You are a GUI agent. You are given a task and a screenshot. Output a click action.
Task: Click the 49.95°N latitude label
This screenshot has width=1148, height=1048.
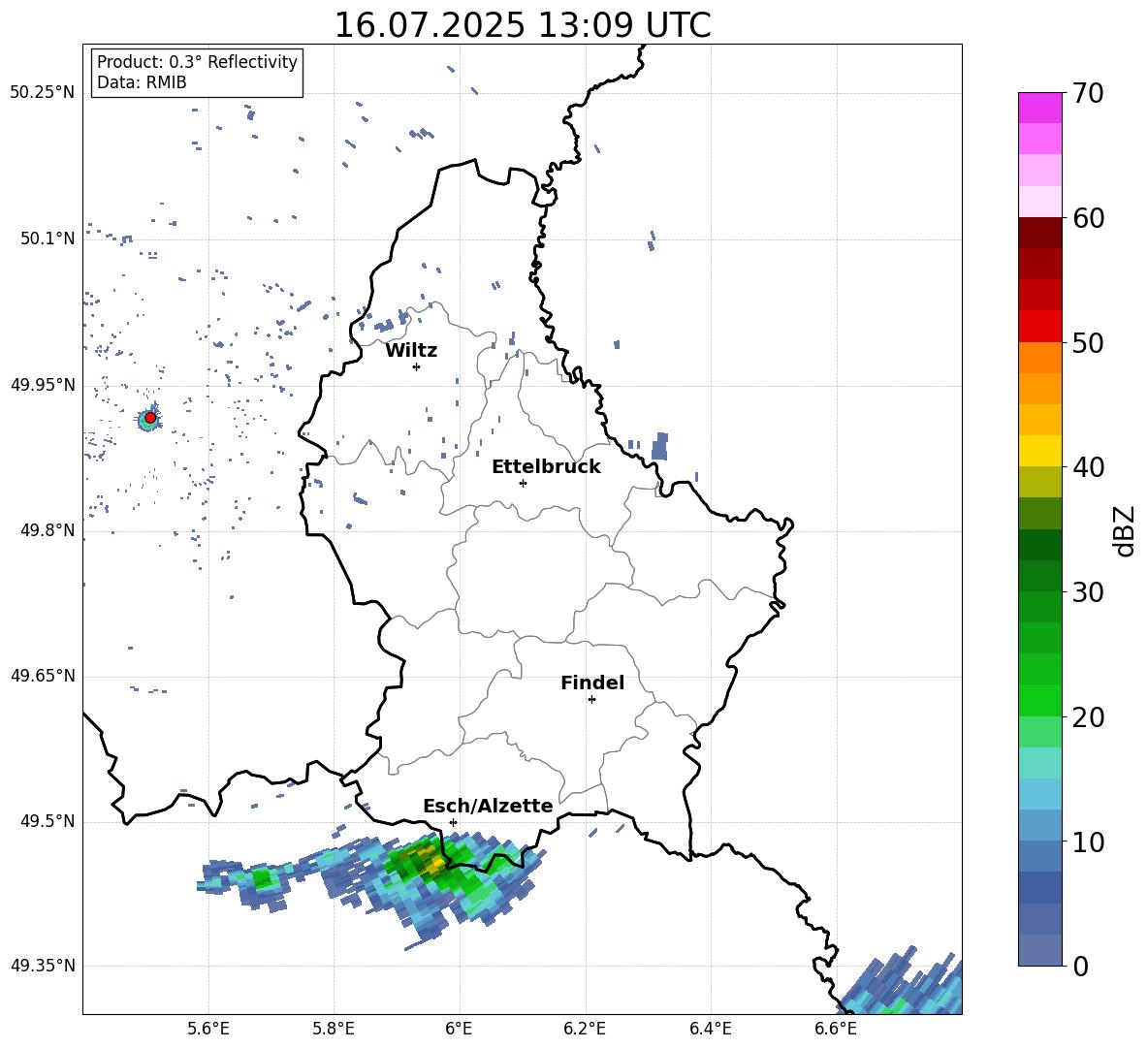43,385
